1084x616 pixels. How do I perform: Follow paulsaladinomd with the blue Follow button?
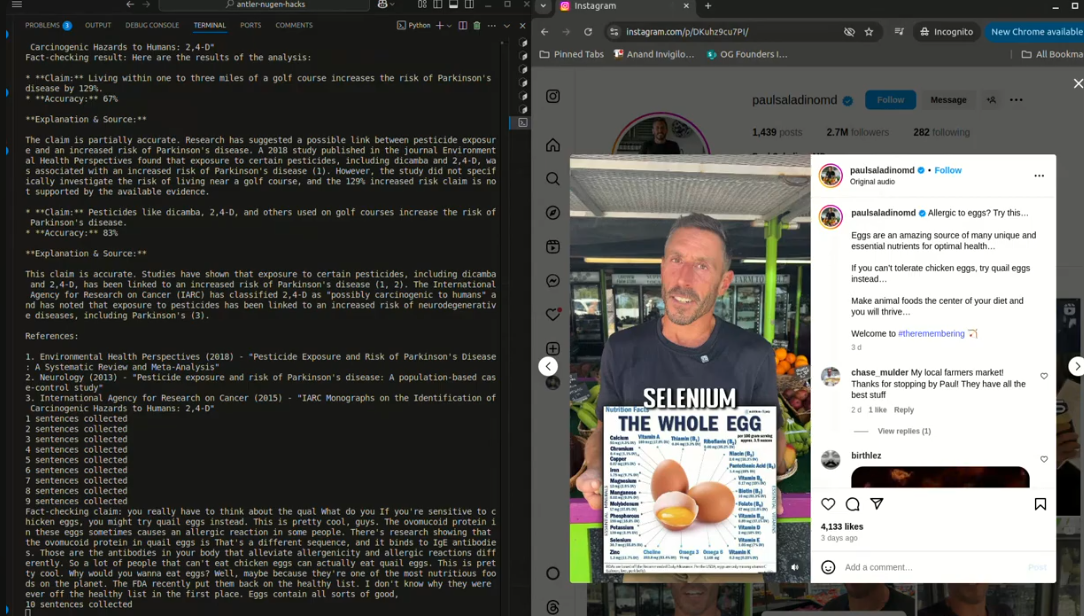(890, 100)
